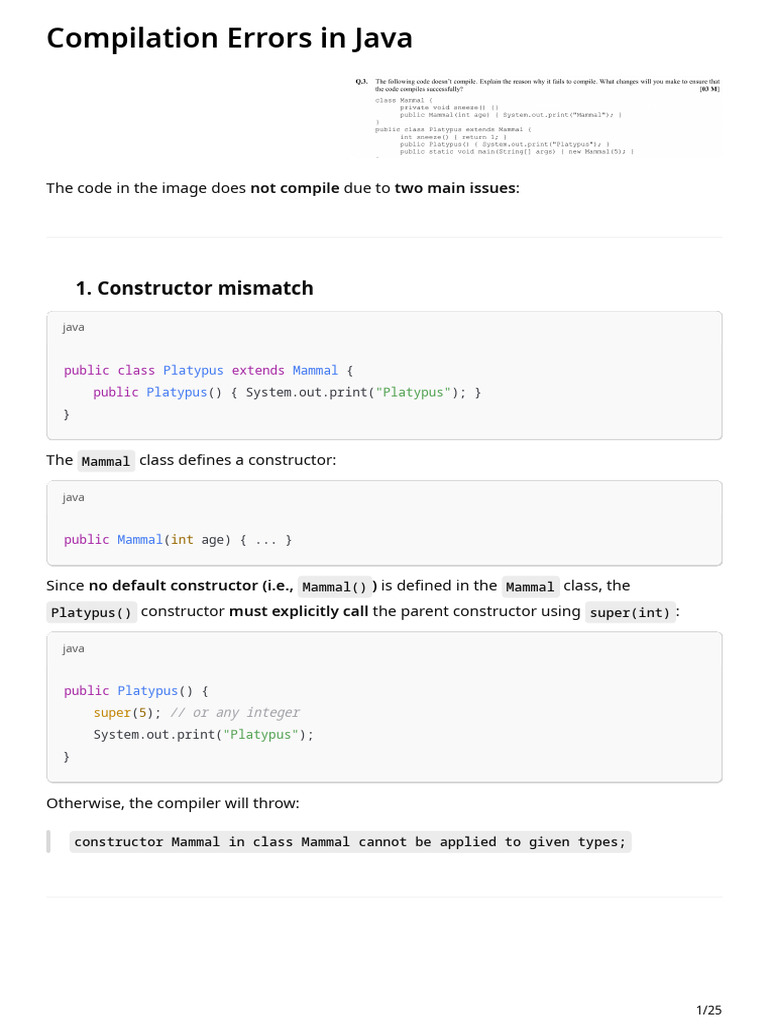Screen dimensions: 768x1024
Task: Click the page indicator 1/25
Action: [708, 1009]
